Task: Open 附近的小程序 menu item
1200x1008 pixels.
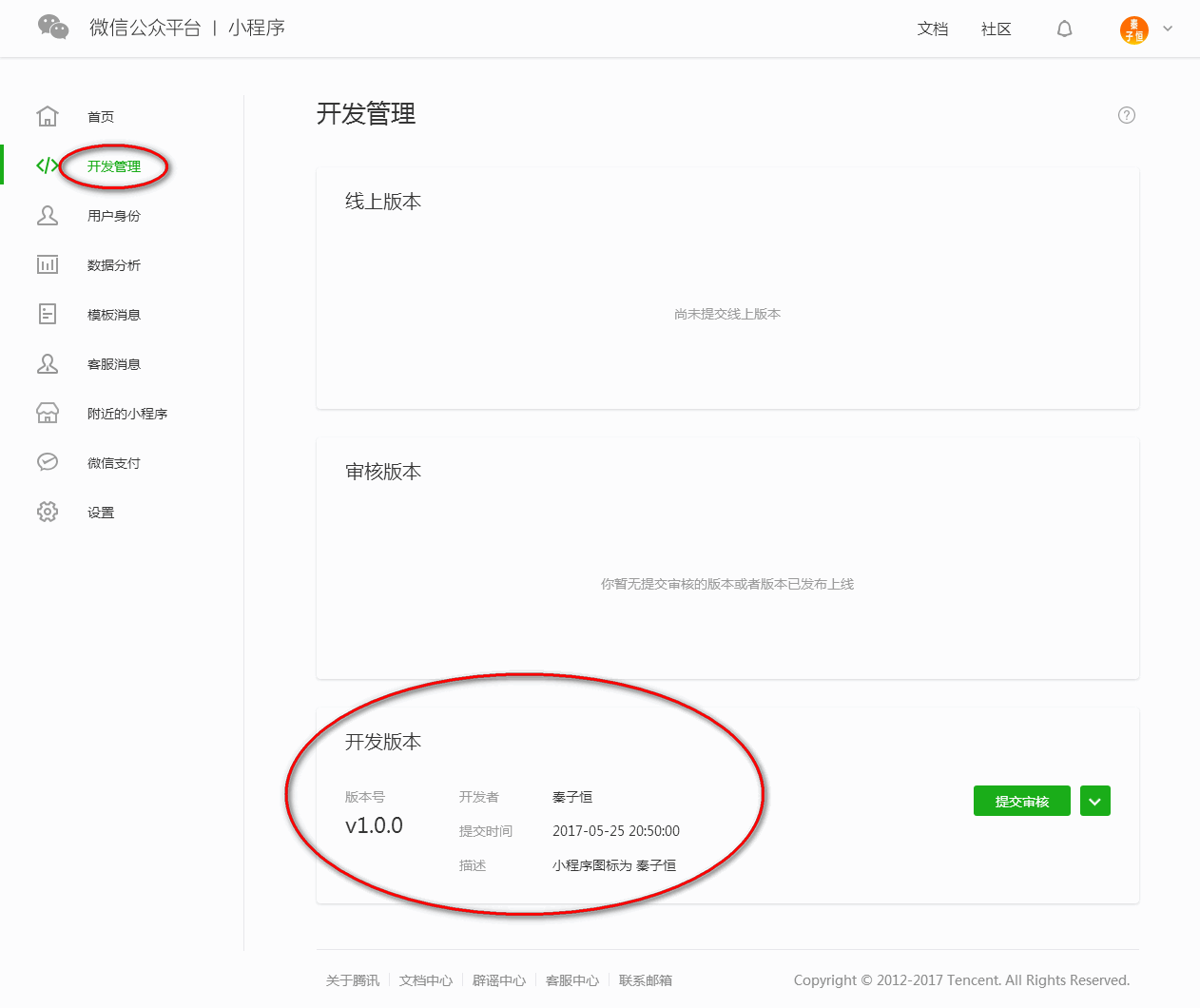Action: tap(127, 414)
